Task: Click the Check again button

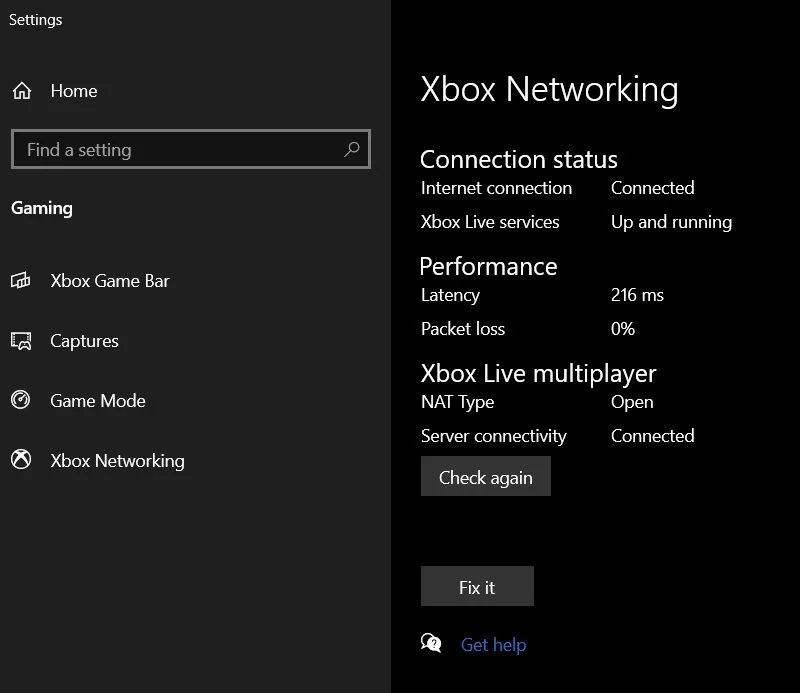Action: pyautogui.click(x=486, y=476)
